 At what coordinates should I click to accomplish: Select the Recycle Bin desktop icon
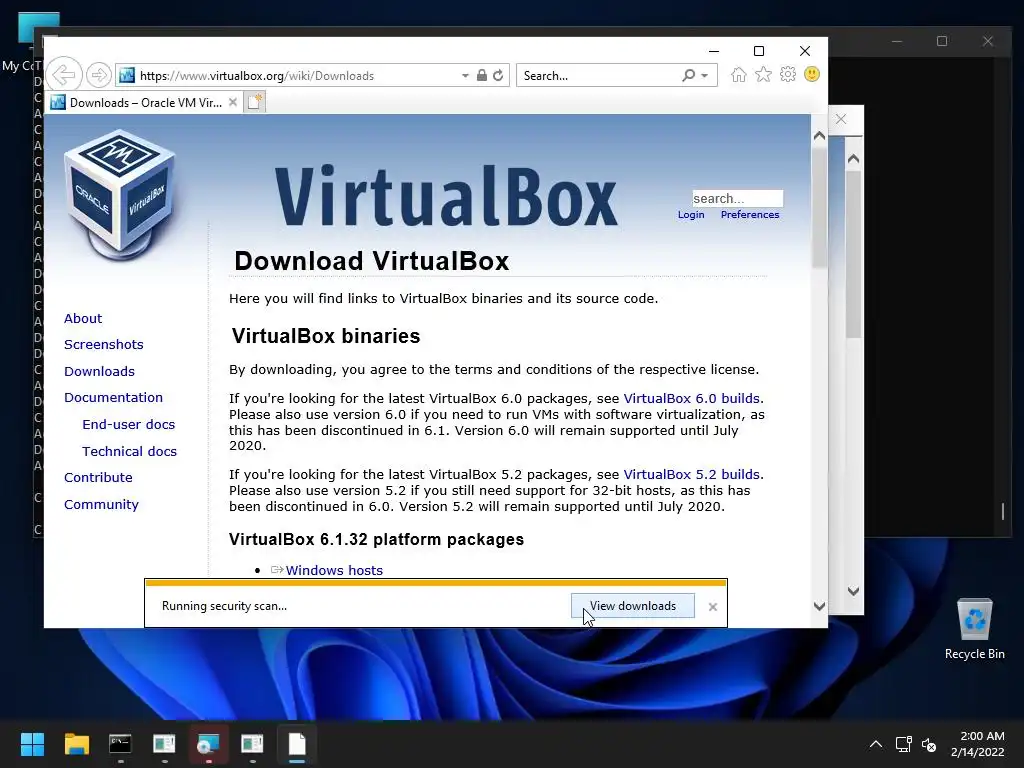tap(974, 630)
